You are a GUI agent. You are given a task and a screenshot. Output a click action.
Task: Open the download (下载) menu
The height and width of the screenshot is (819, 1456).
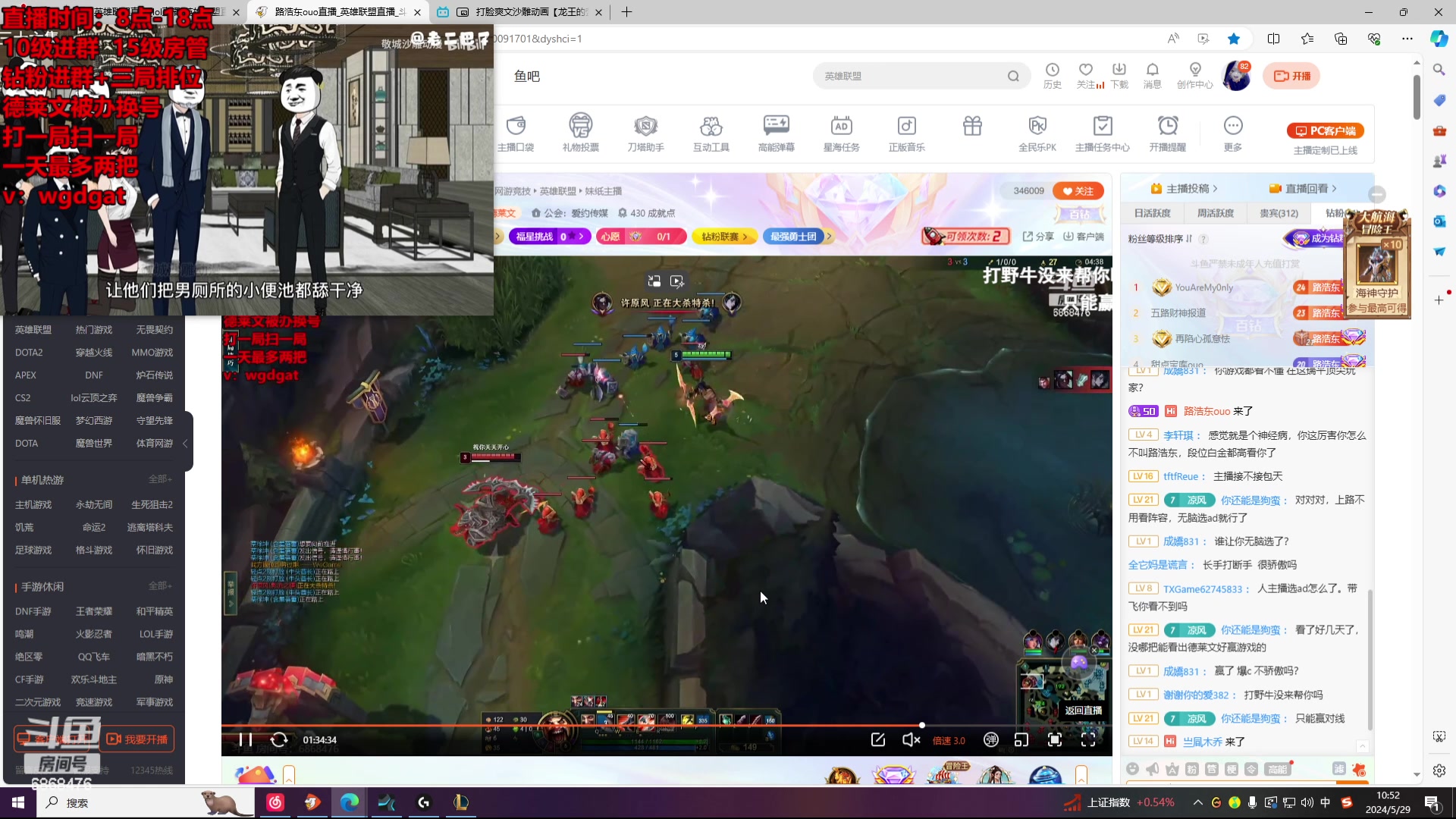click(1119, 76)
